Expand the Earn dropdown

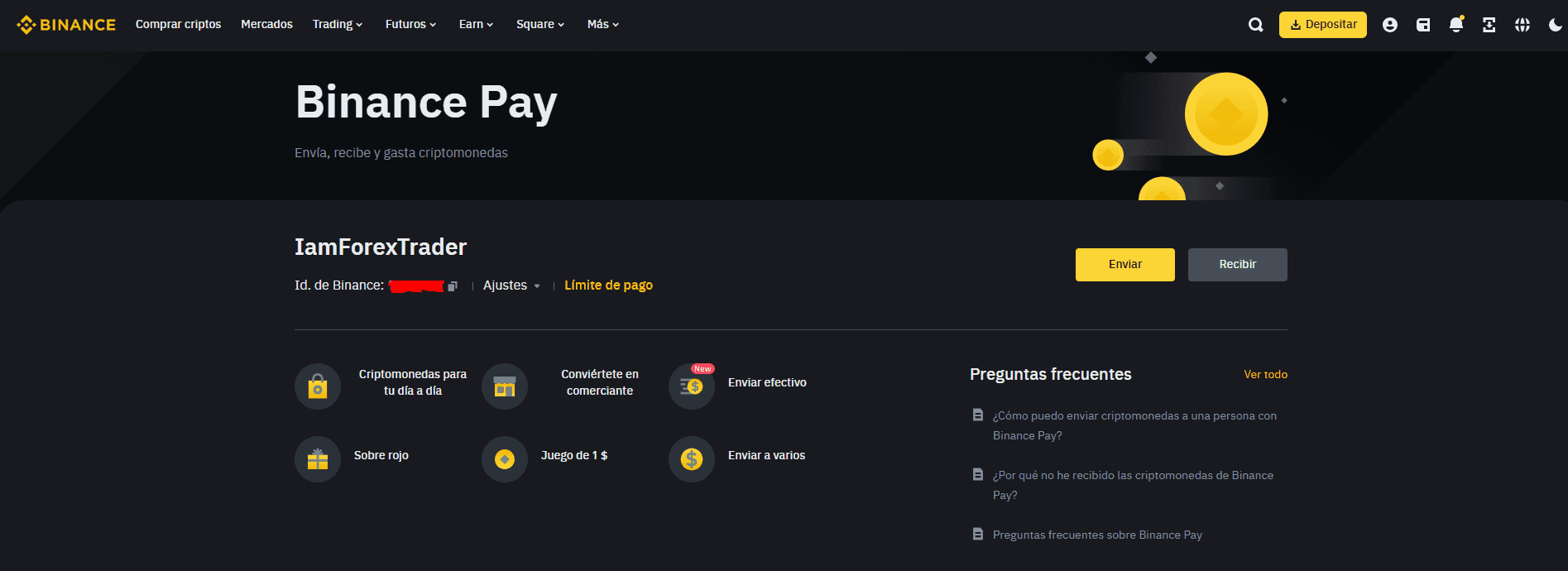click(476, 25)
